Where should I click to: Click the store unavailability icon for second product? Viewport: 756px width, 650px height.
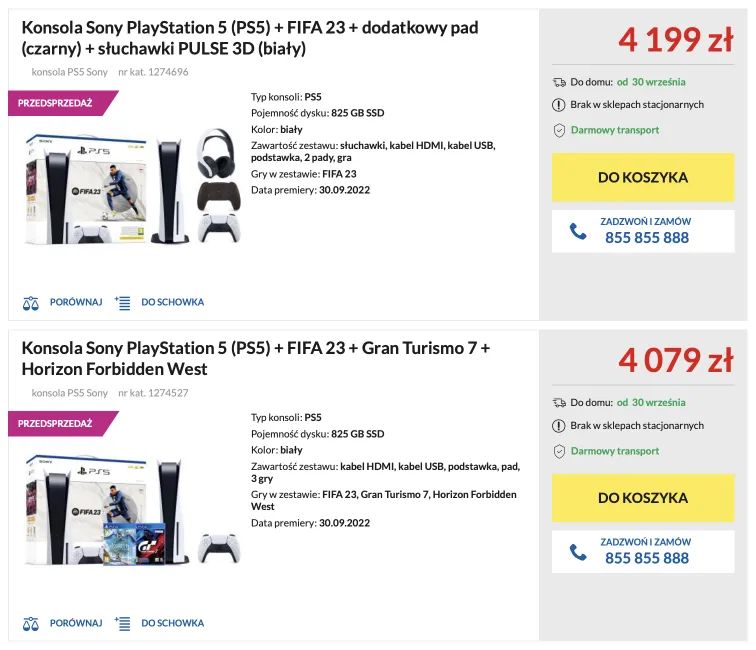(x=559, y=426)
